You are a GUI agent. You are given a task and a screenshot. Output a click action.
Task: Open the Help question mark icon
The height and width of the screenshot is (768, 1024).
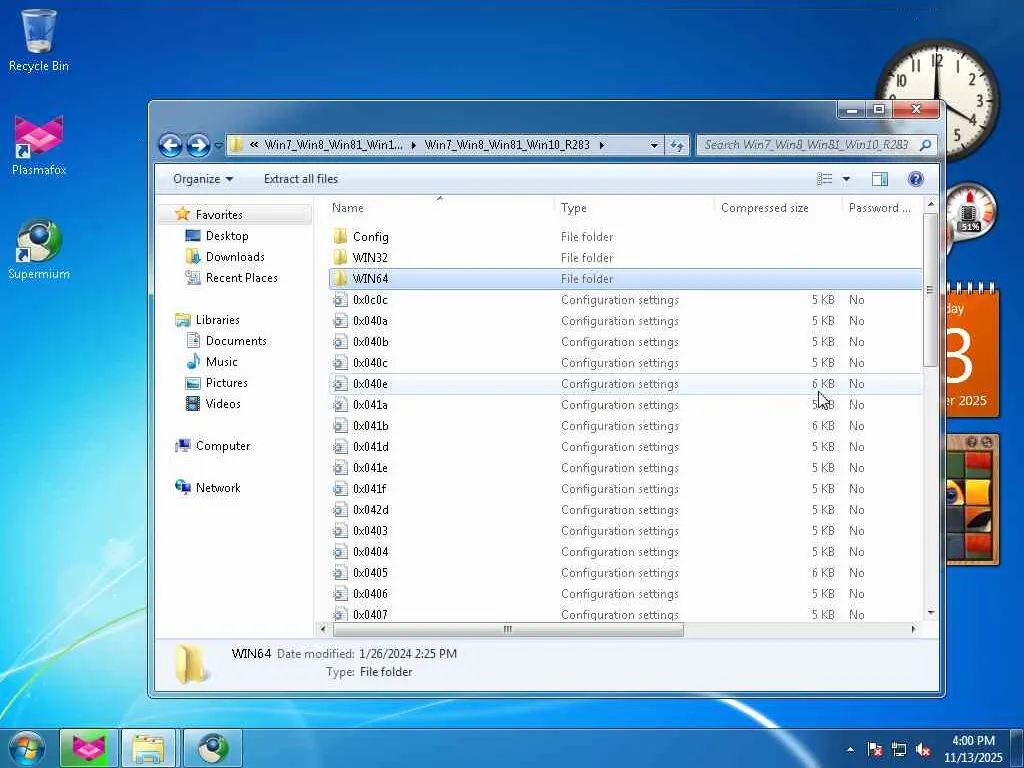[915, 179]
